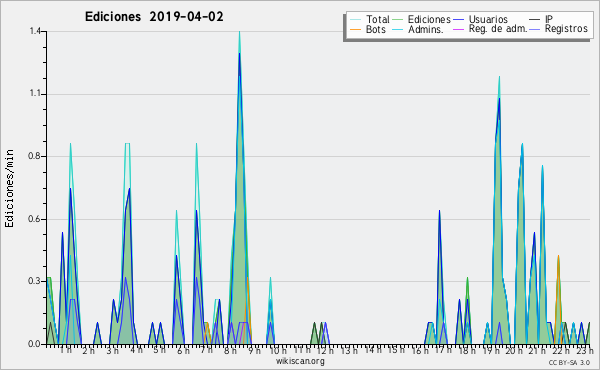600x370 pixels.
Task: Click the '14 h' x-axis label
Action: 373,350
